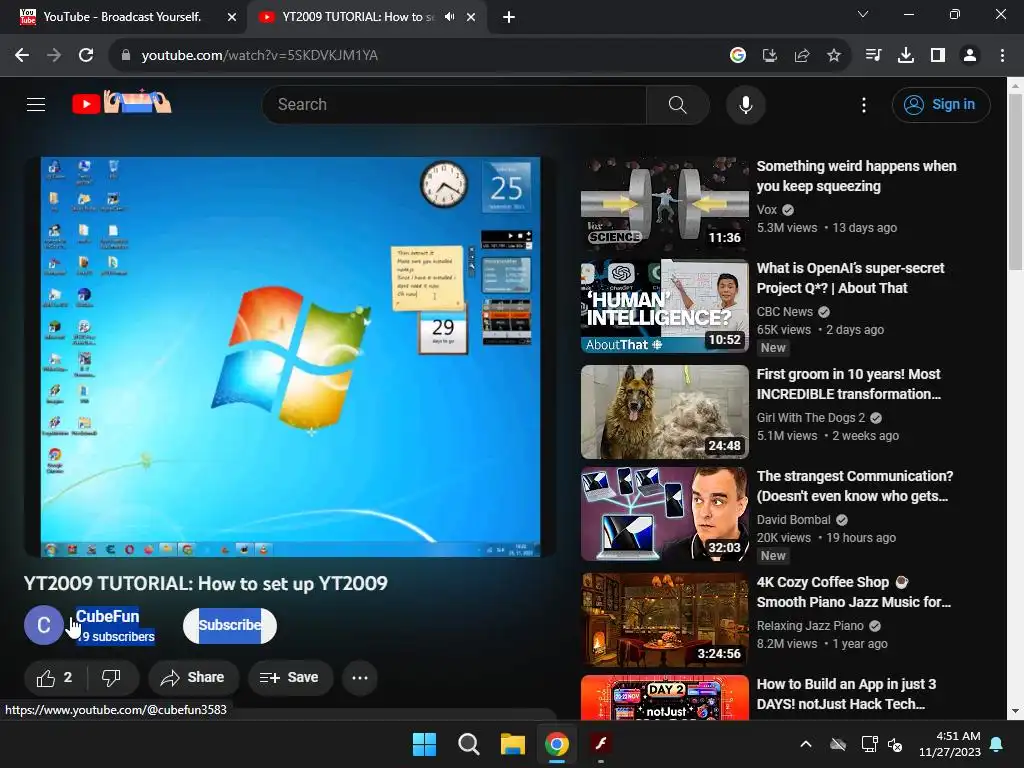Image resolution: width=1024 pixels, height=768 pixels.
Task: Open more actions ellipsis below the video
Action: point(360,678)
